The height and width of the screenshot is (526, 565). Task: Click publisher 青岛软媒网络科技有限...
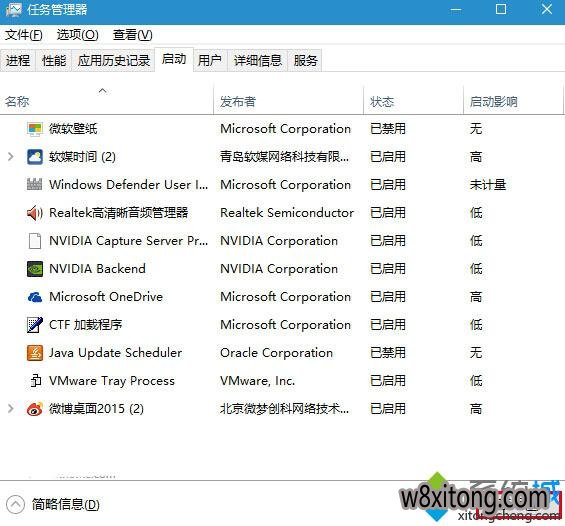[284, 157]
